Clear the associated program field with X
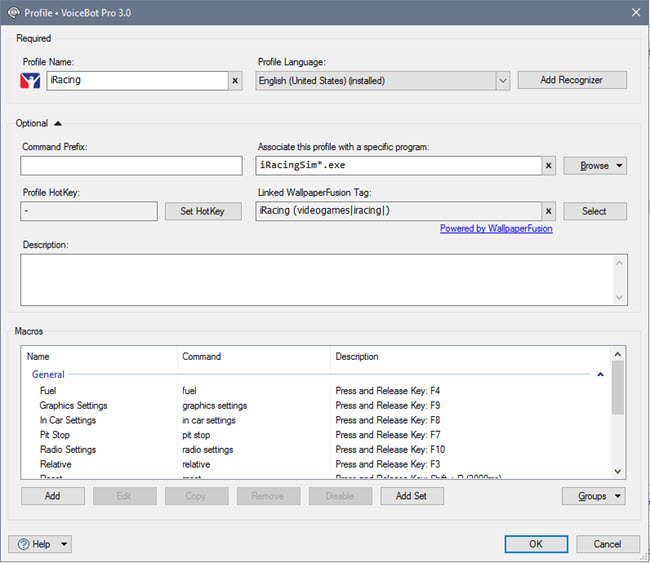This screenshot has height=563, width=650. tap(548, 165)
